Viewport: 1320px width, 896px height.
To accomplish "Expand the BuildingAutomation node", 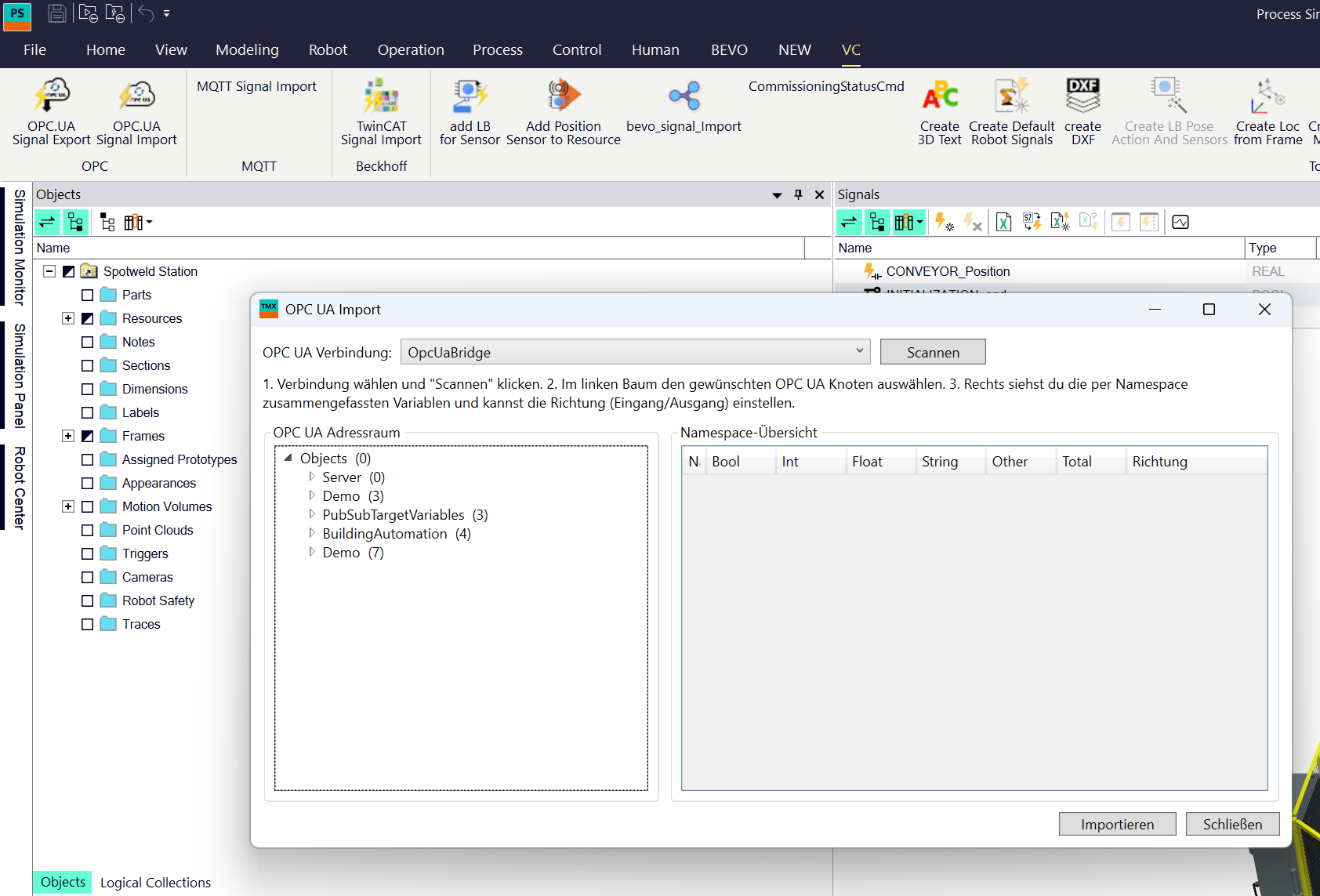I will [x=312, y=533].
